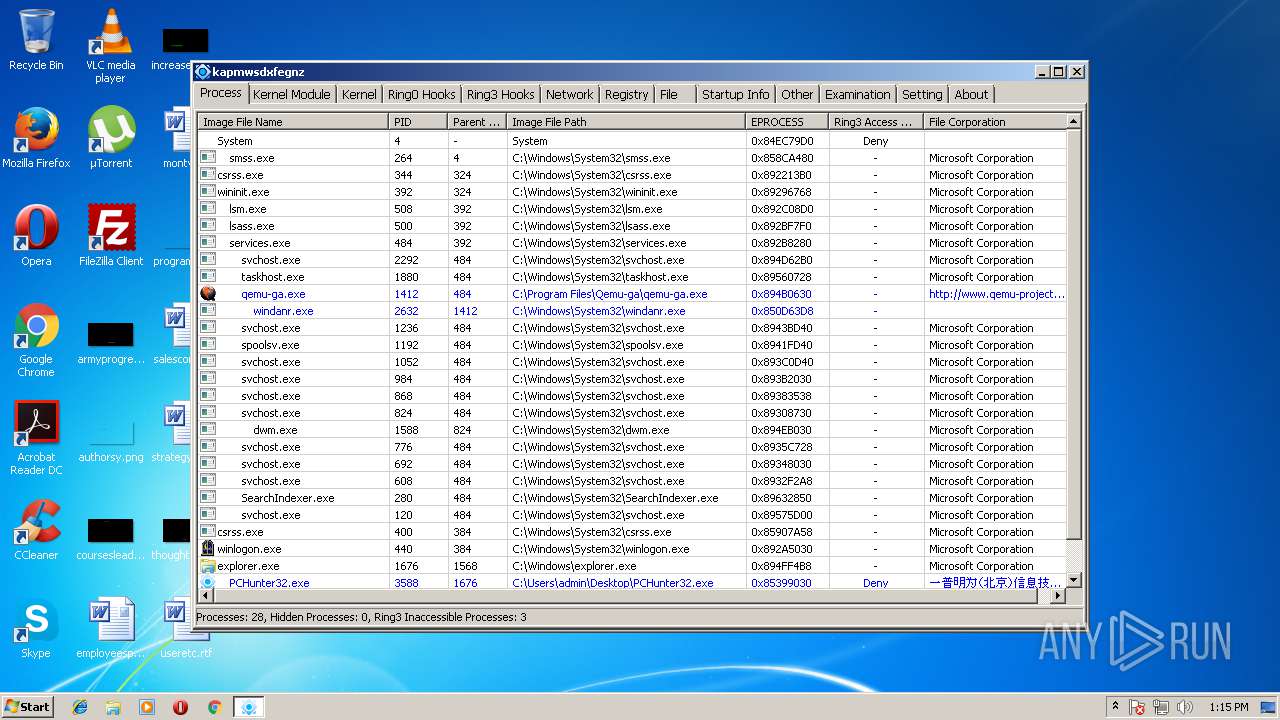1280x720 pixels.
Task: Open the Setting tab
Action: (x=922, y=94)
